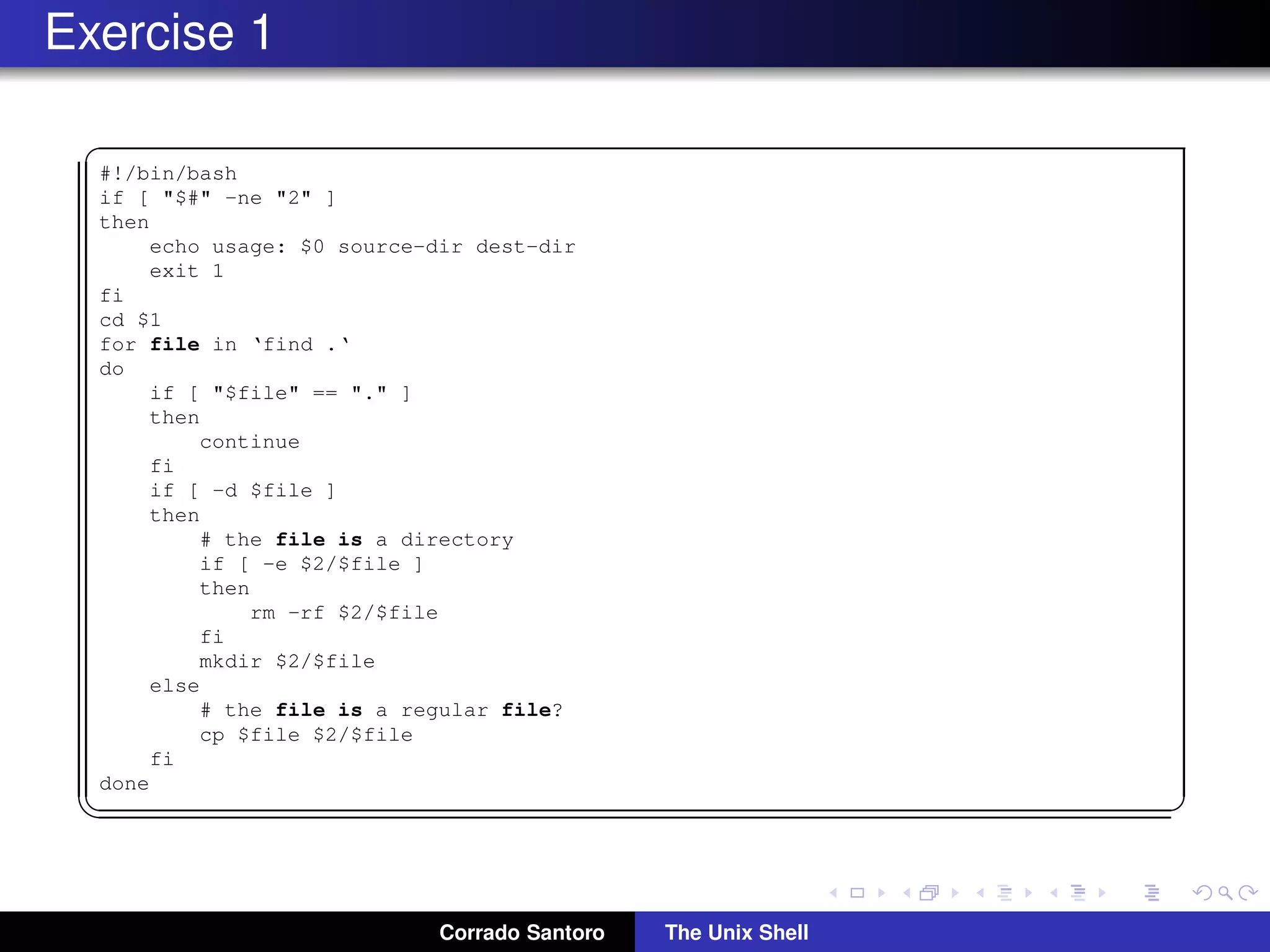This screenshot has height=952, width=1270.
Task: Go to the next subsection arrow
Action: coord(1029,892)
